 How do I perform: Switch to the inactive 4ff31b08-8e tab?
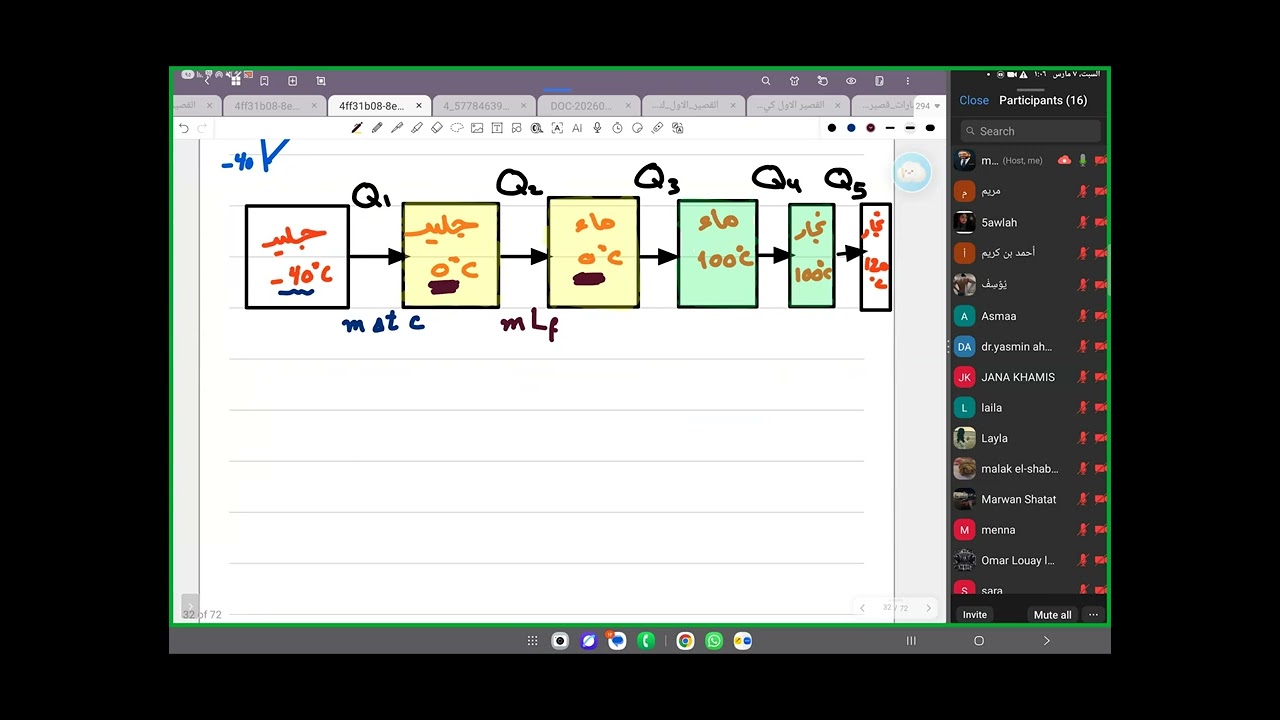coord(273,105)
